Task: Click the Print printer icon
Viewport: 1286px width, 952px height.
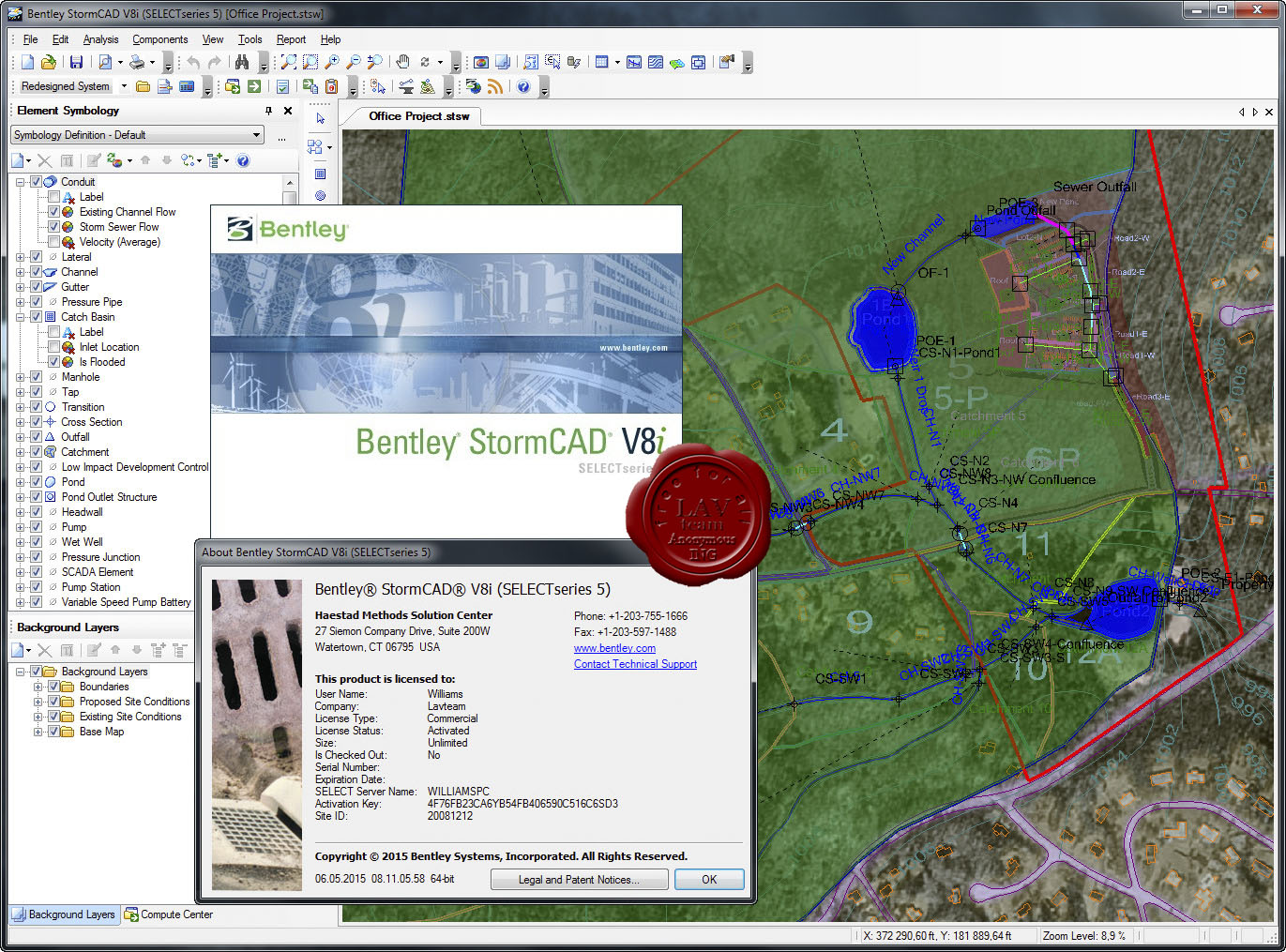Action: coord(137,63)
